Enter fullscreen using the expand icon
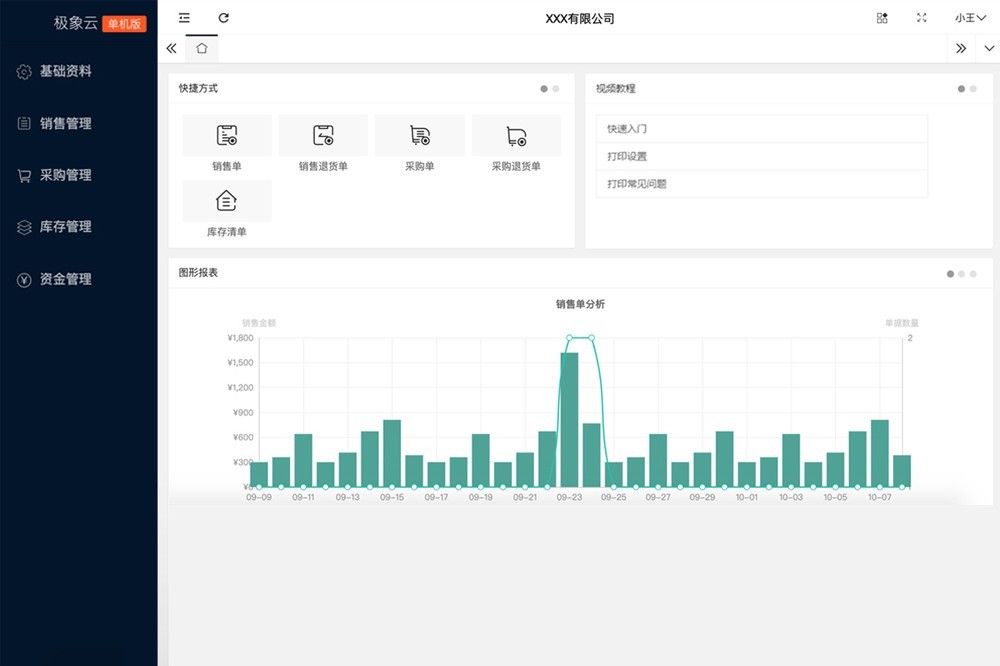Screen dimensions: 1000x666 (x=922, y=18)
